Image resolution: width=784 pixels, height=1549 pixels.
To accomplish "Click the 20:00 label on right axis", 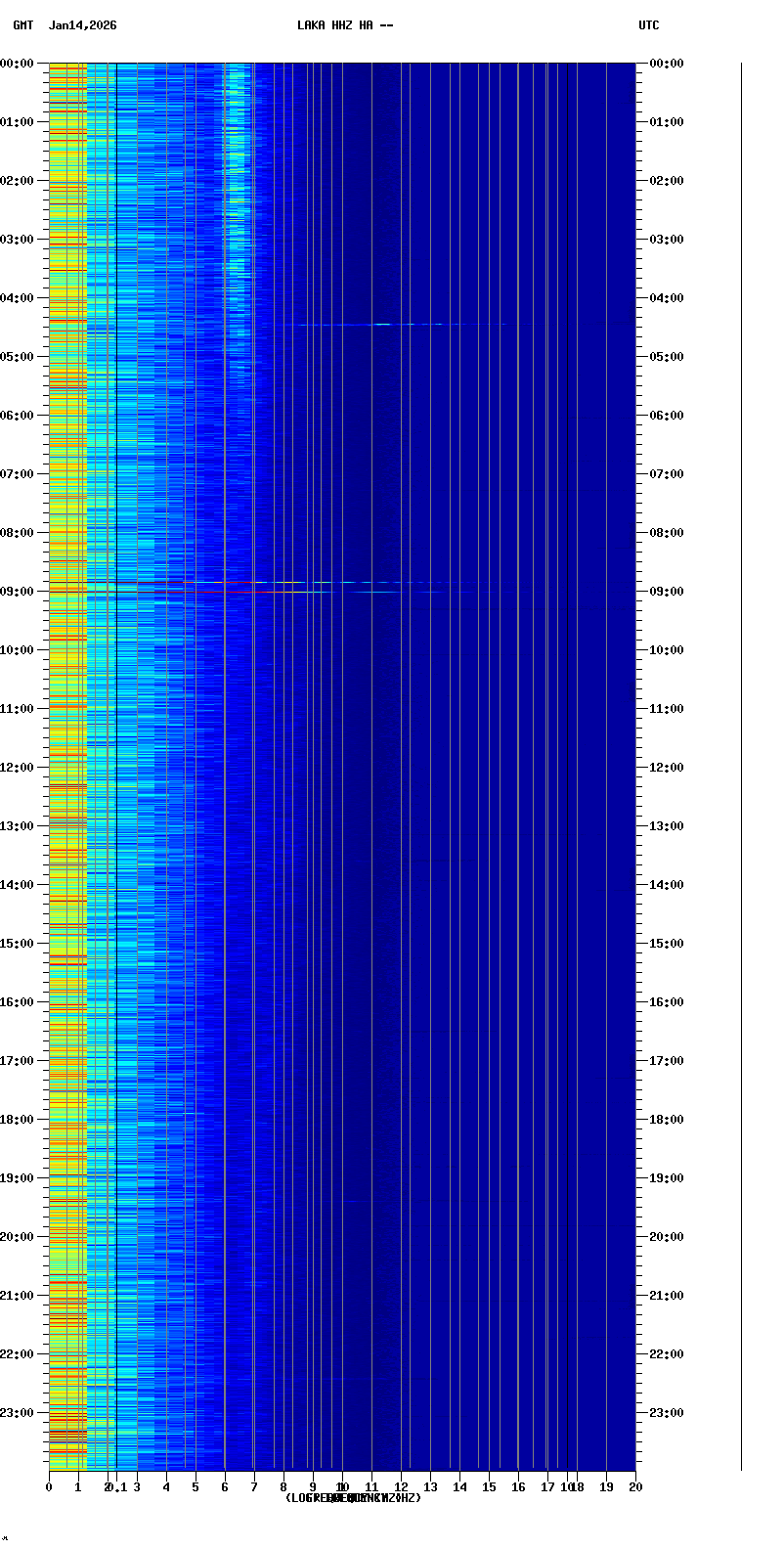I will (x=667, y=1237).
